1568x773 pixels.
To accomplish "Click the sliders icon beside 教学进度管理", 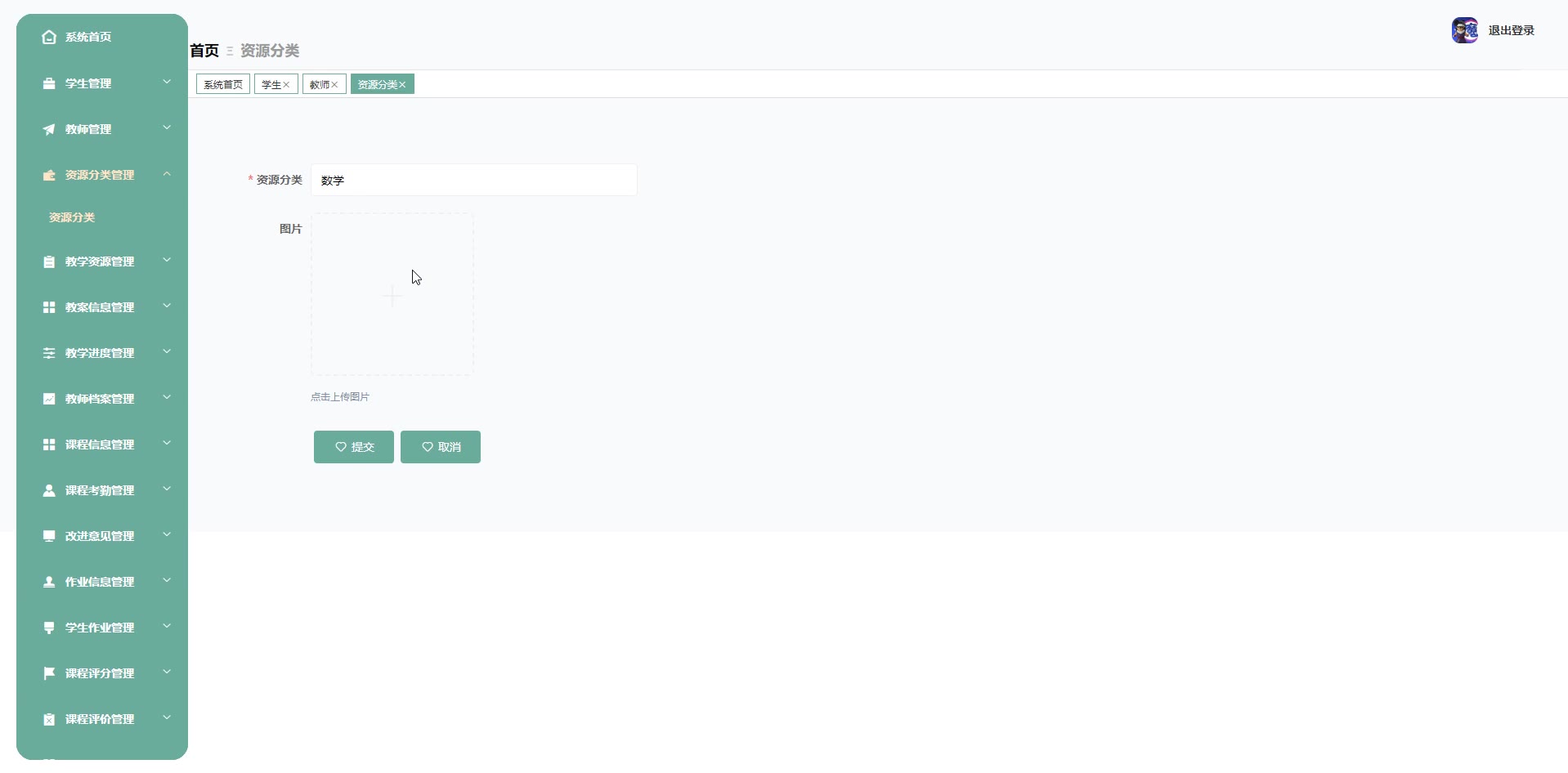I will (49, 353).
